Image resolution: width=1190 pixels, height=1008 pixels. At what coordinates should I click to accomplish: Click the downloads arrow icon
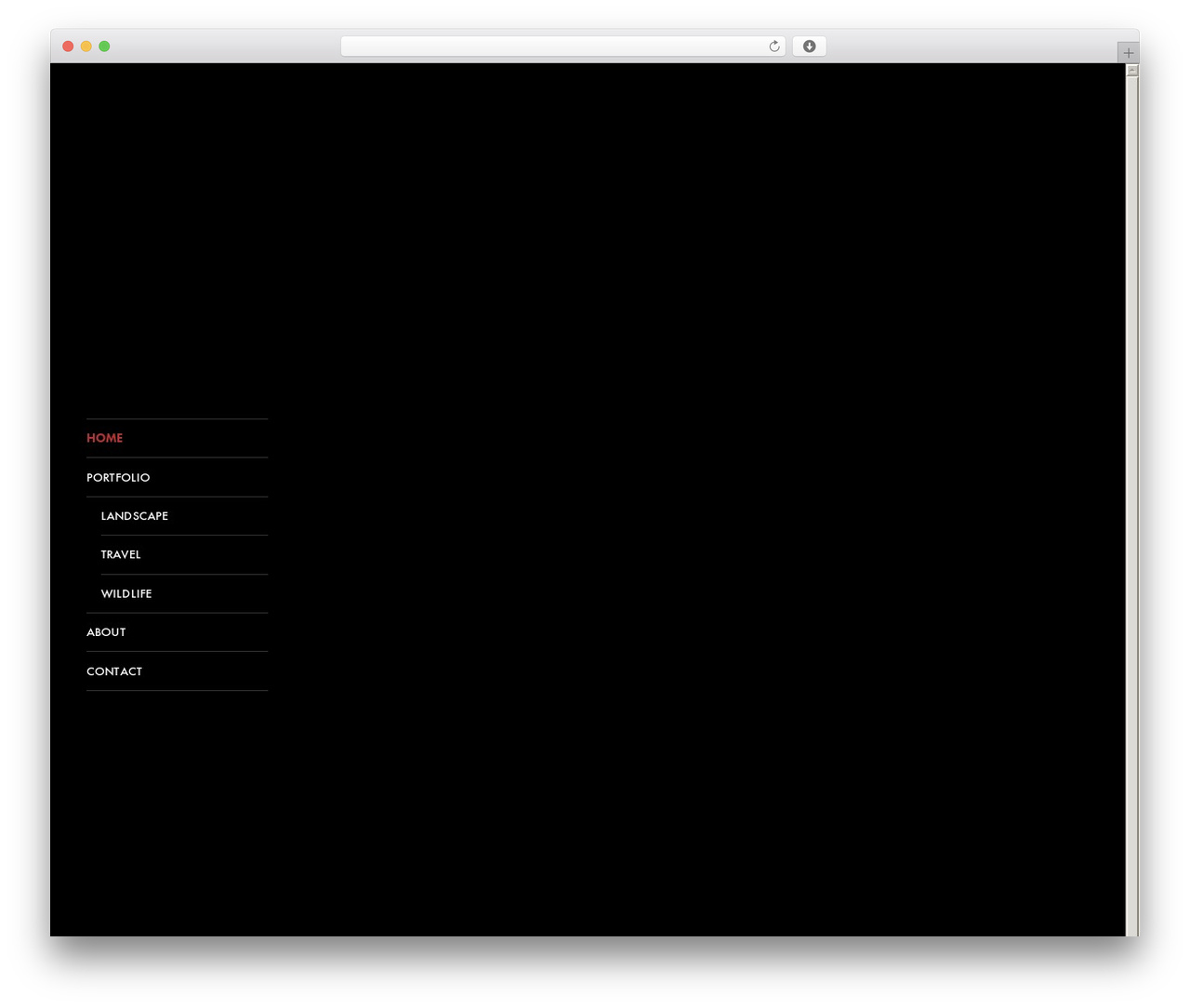(809, 46)
